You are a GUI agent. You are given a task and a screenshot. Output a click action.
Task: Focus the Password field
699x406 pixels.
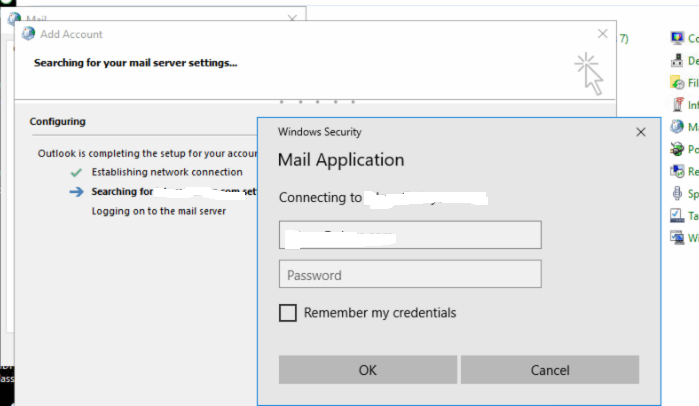[410, 274]
